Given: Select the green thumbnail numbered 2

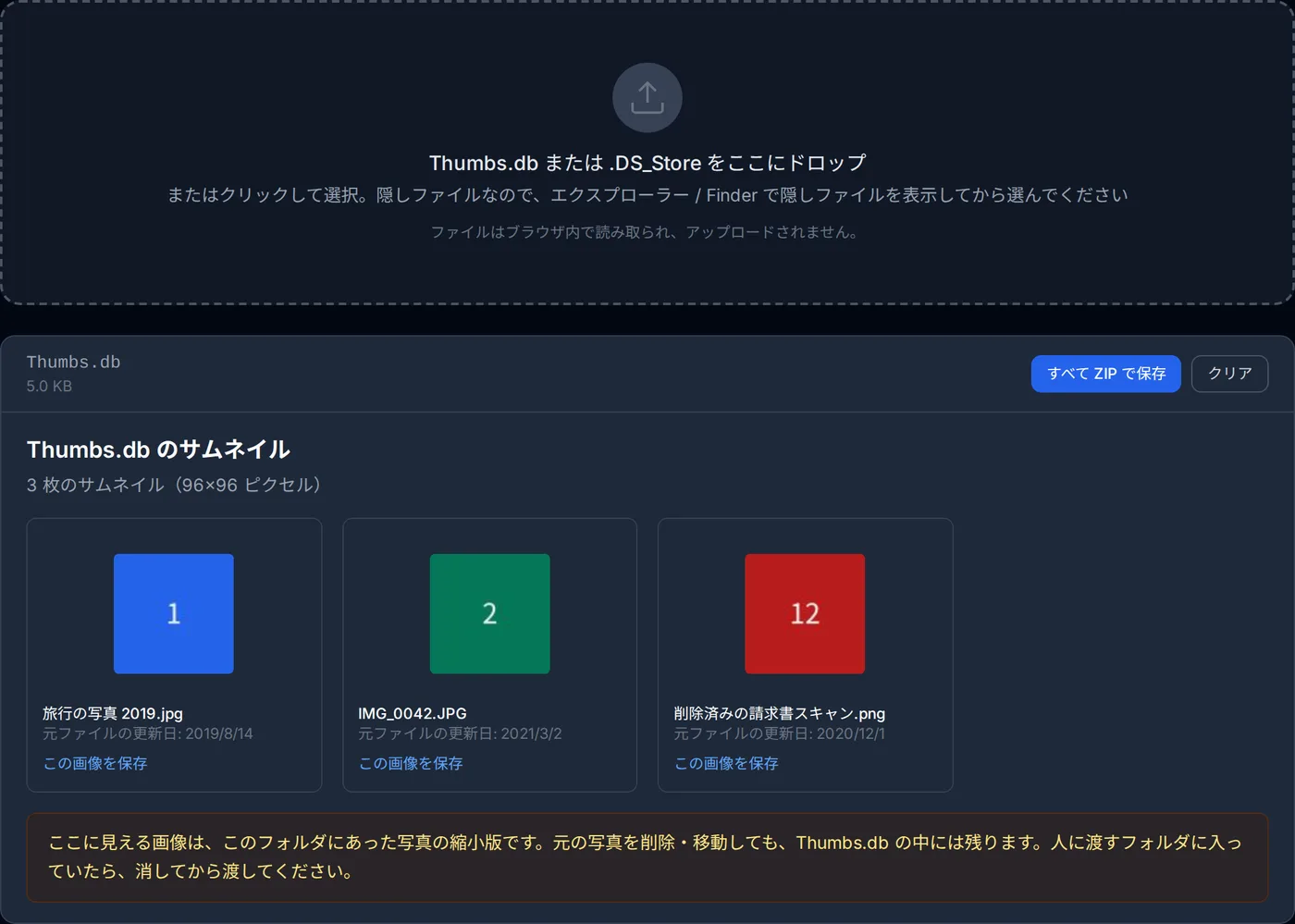Looking at the screenshot, I should click(x=490, y=613).
